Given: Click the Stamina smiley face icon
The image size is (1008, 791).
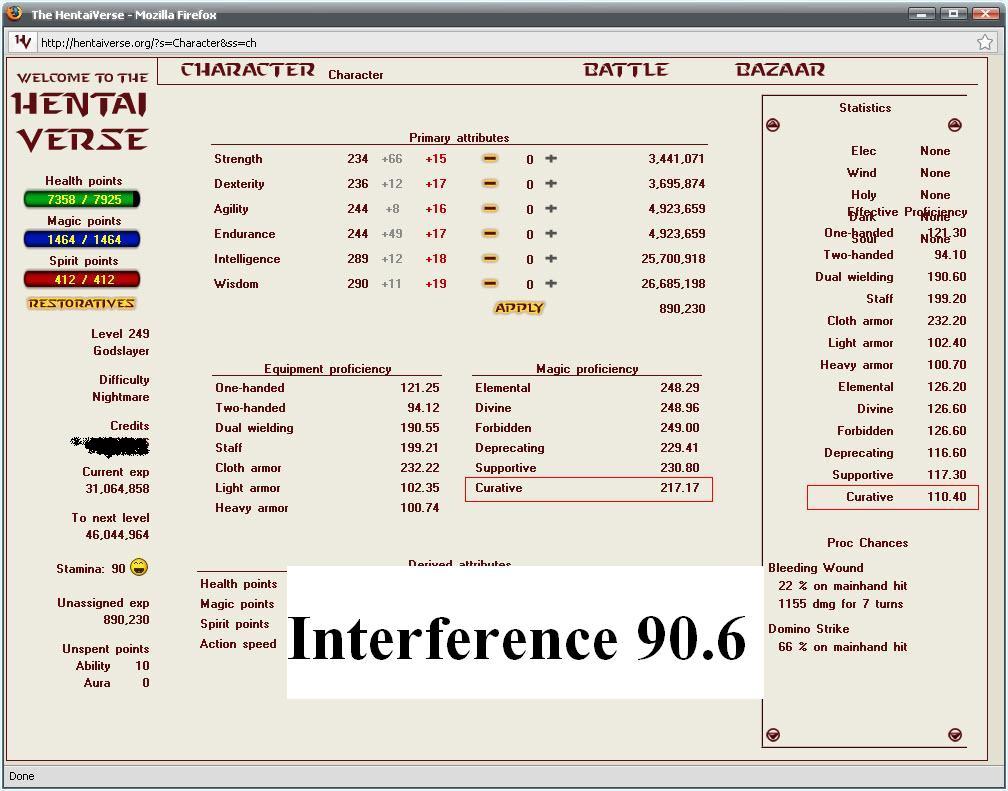Looking at the screenshot, I should (x=139, y=567).
